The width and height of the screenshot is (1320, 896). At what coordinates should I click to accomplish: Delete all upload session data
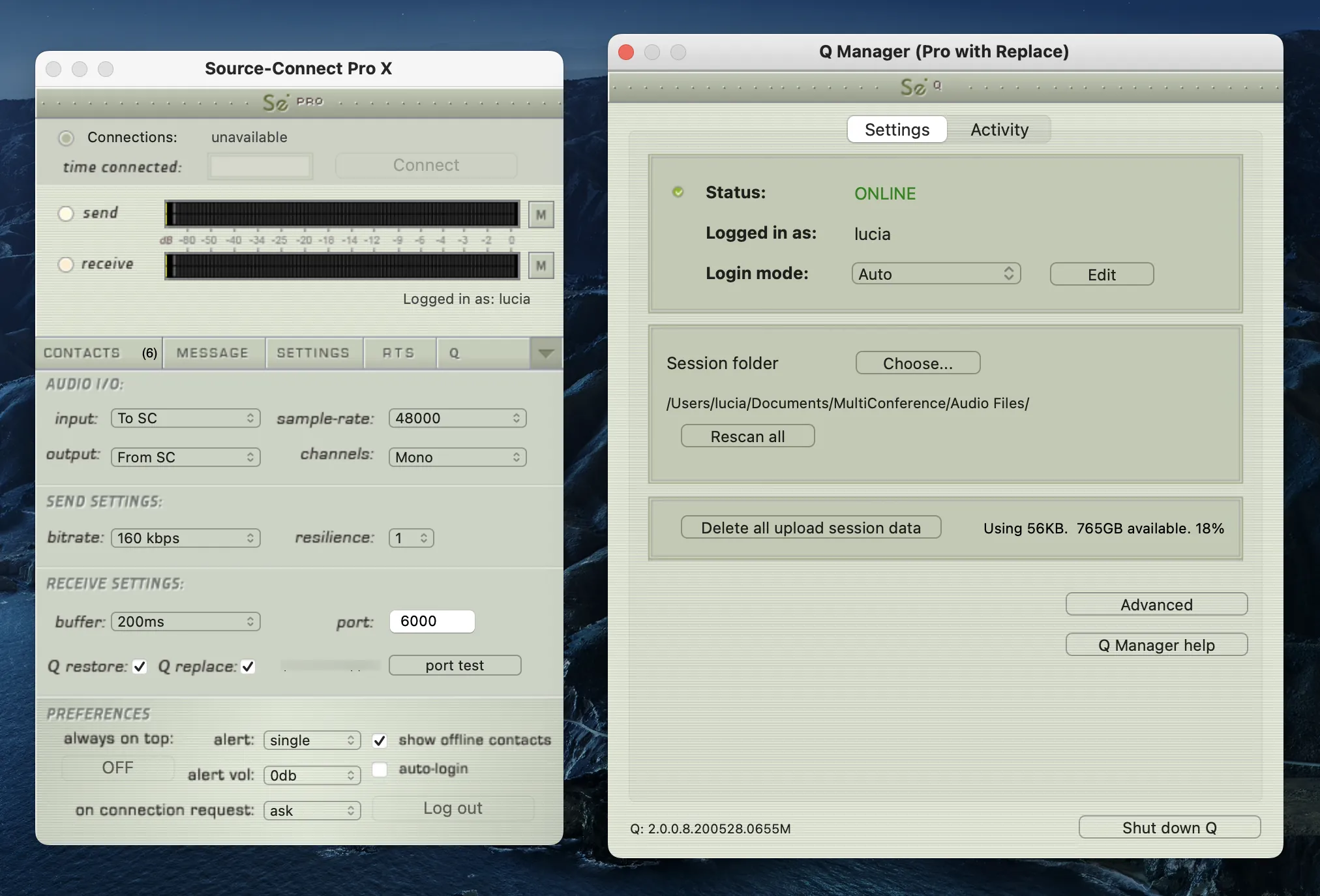click(811, 528)
